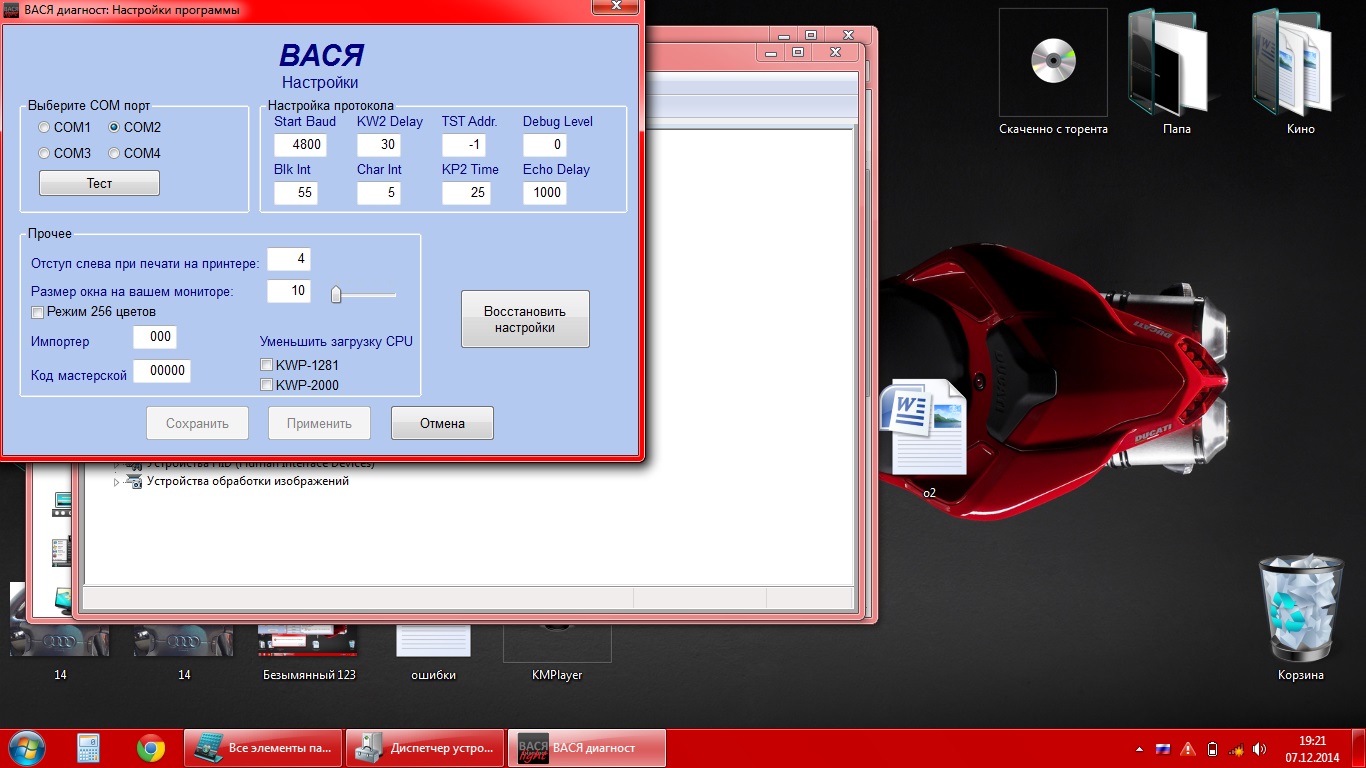Image resolution: width=1366 pixels, height=768 pixels.
Task: Select COM4 port option
Action: (x=114, y=154)
